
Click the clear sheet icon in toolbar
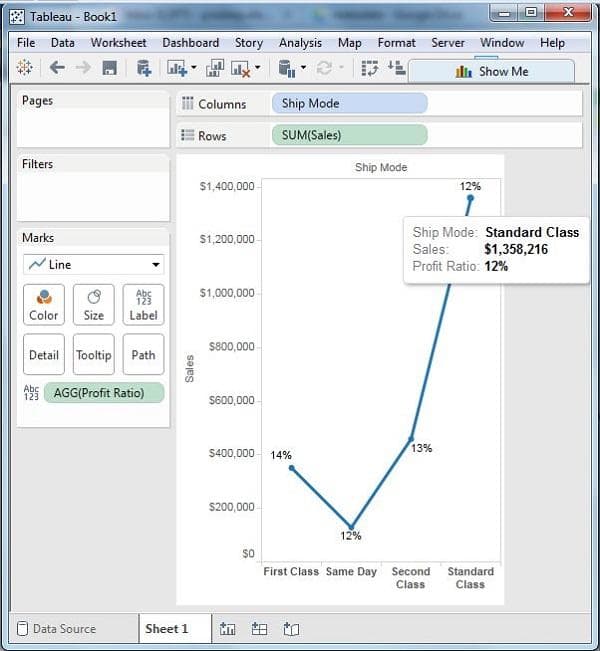[239, 68]
